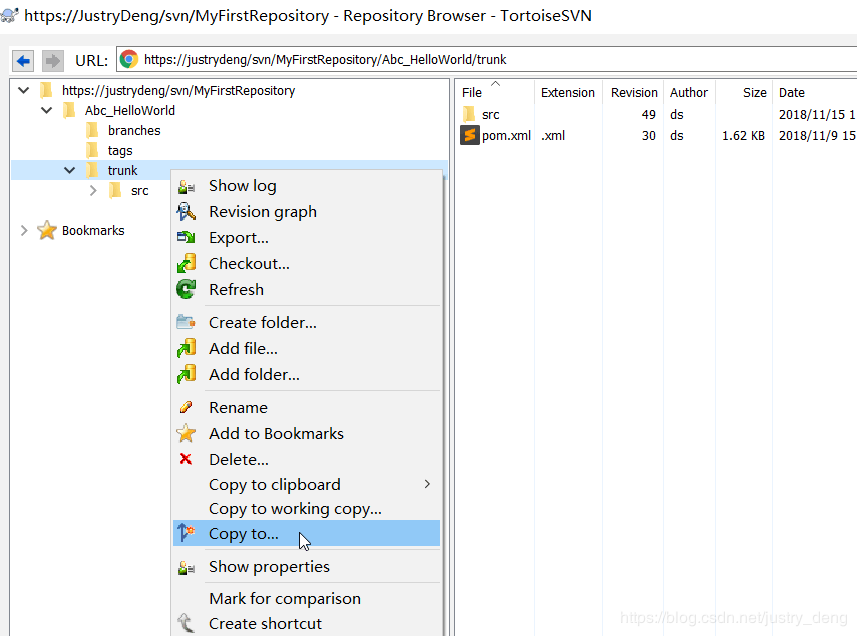857x636 pixels.
Task: Click the red X Delete icon
Action: tap(186, 460)
